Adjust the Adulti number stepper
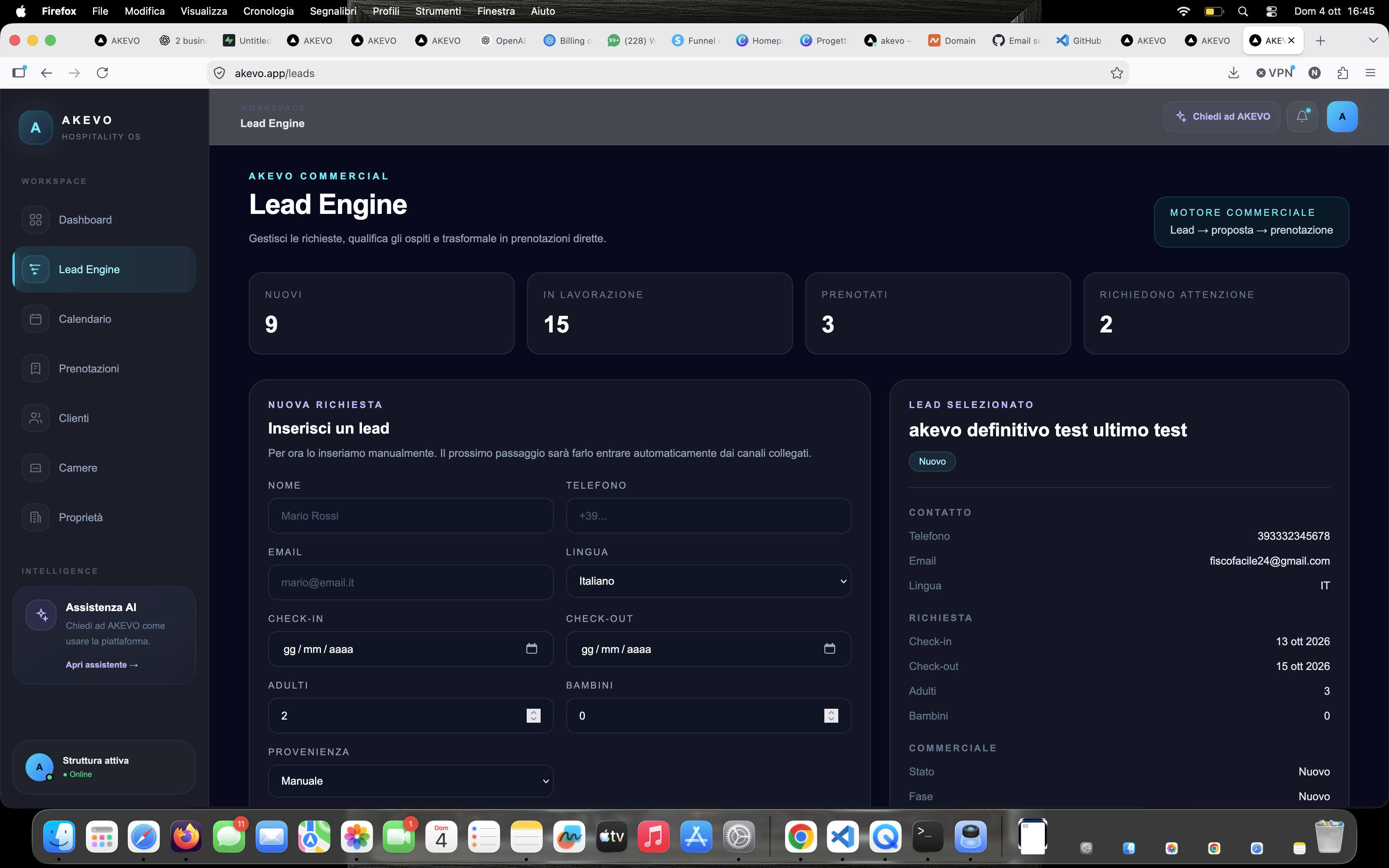This screenshot has height=868, width=1389. click(533, 715)
